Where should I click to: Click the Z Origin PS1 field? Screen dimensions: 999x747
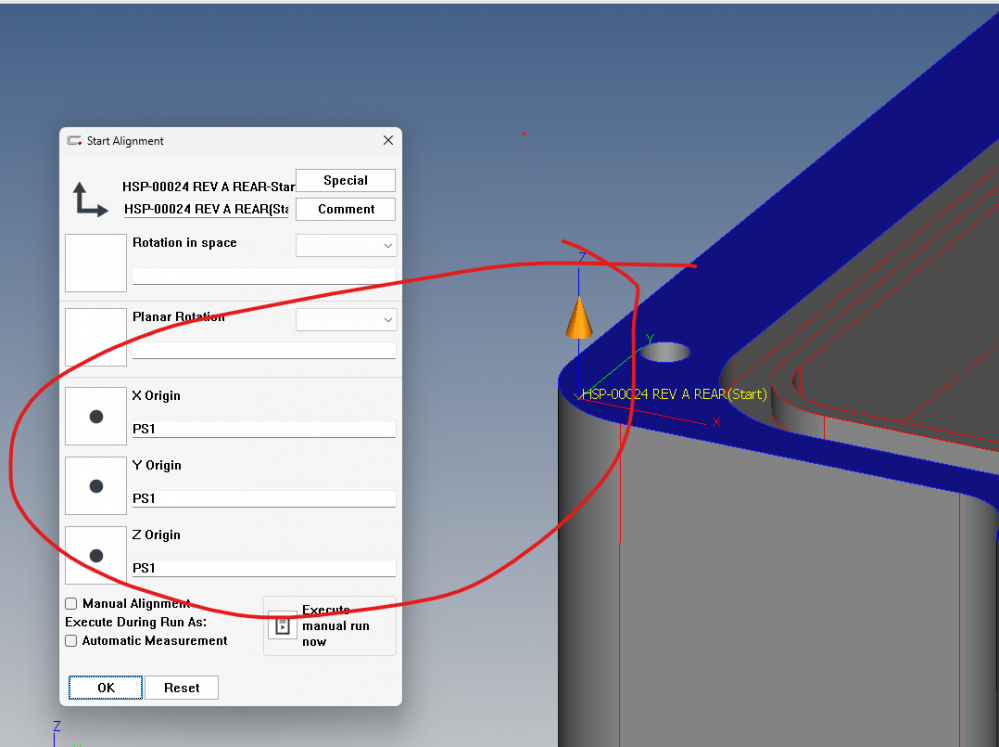pos(263,568)
